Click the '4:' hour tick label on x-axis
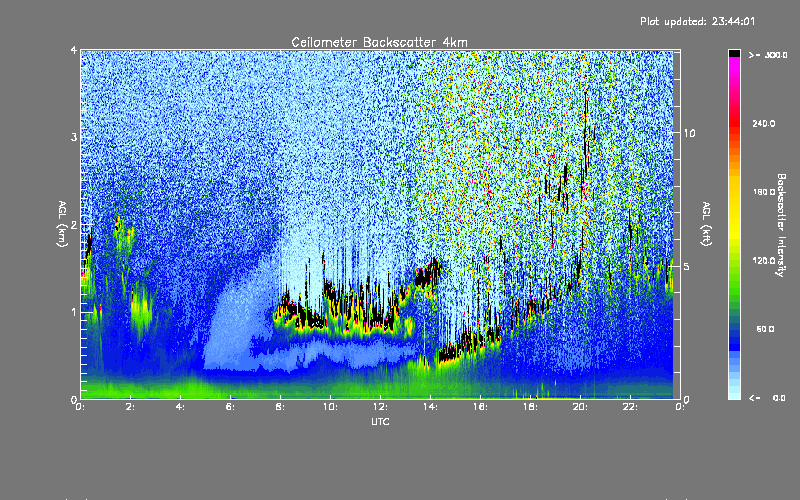 click(180, 407)
